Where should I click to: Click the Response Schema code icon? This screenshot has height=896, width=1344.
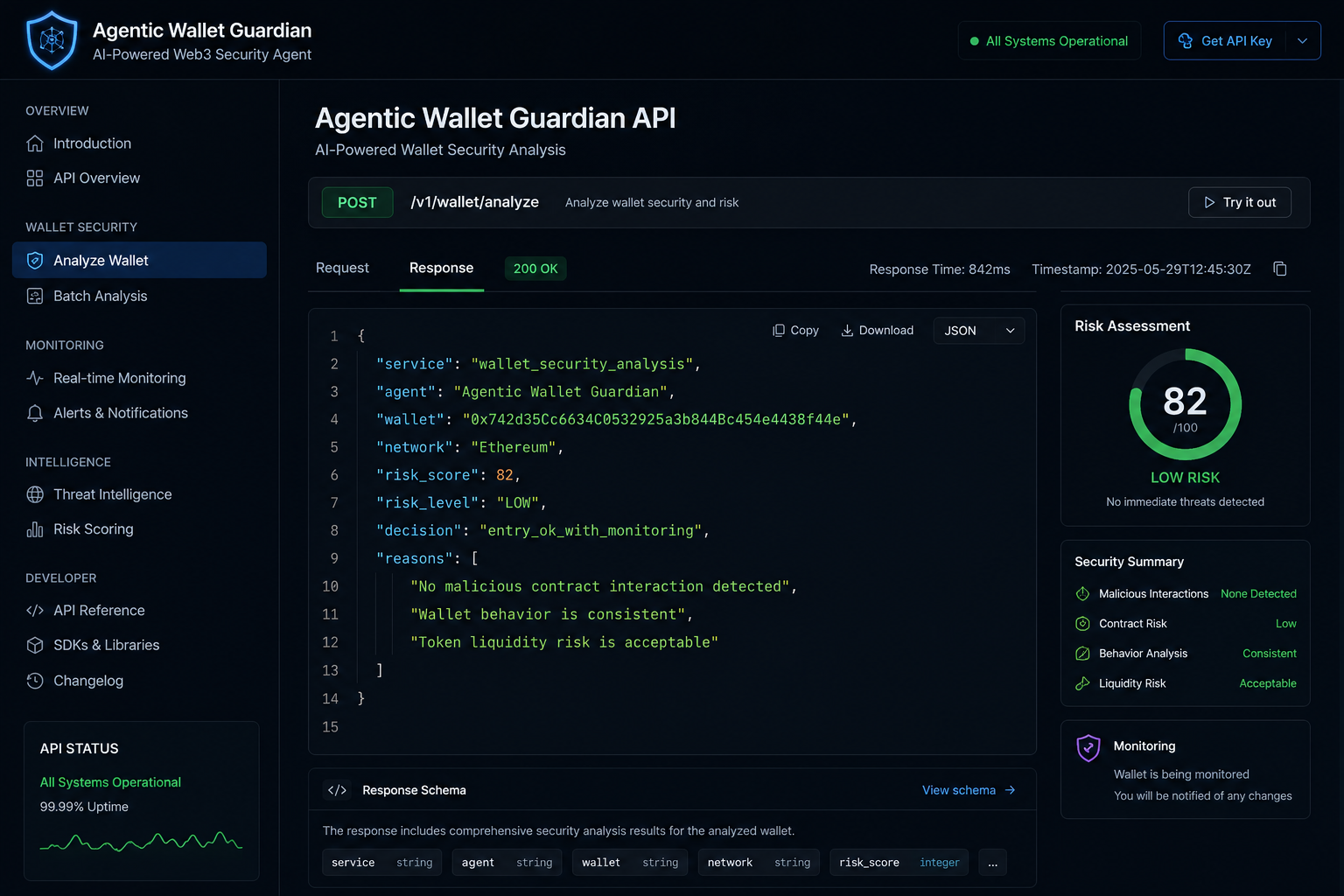pyautogui.click(x=337, y=790)
